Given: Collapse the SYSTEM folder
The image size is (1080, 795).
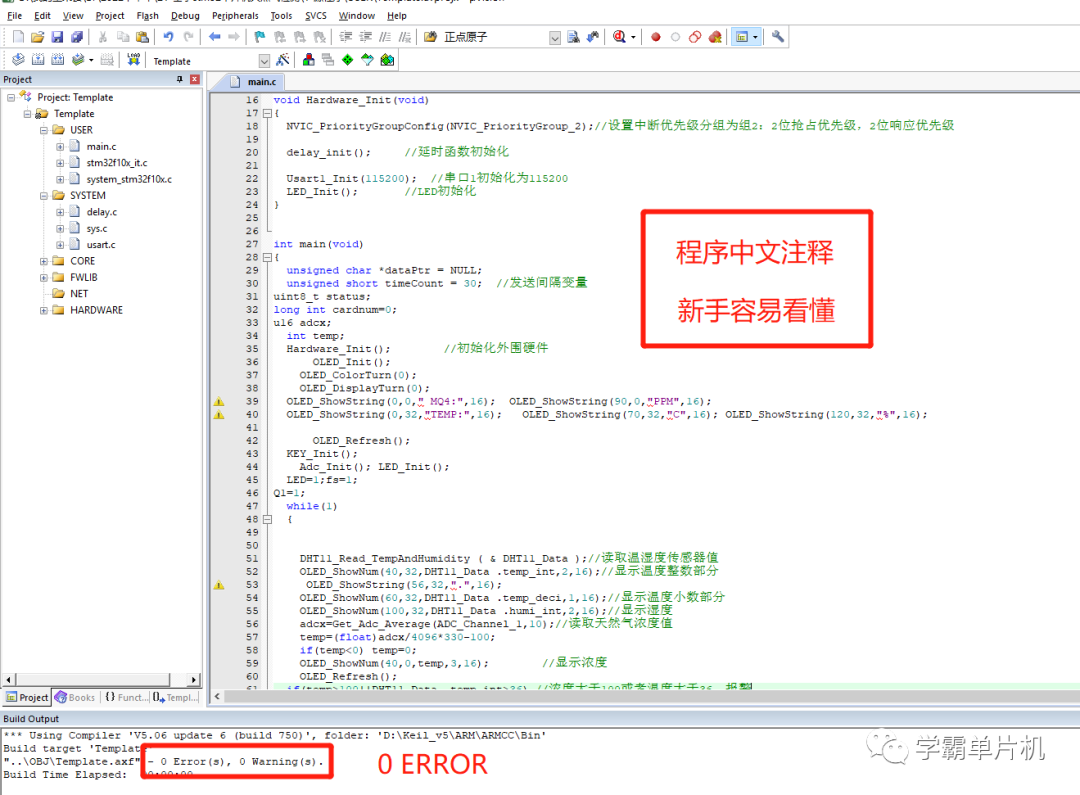Looking at the screenshot, I should pyautogui.click(x=43, y=196).
